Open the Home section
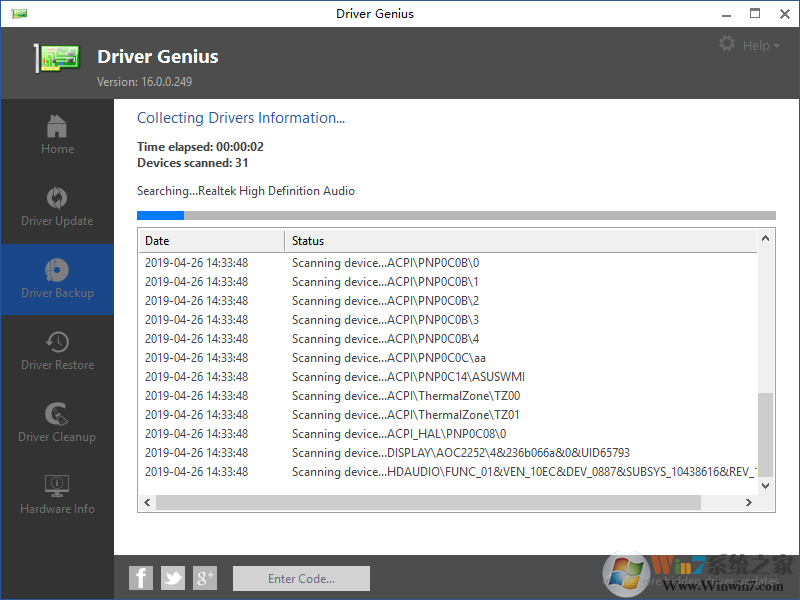This screenshot has width=800, height=600. click(57, 135)
